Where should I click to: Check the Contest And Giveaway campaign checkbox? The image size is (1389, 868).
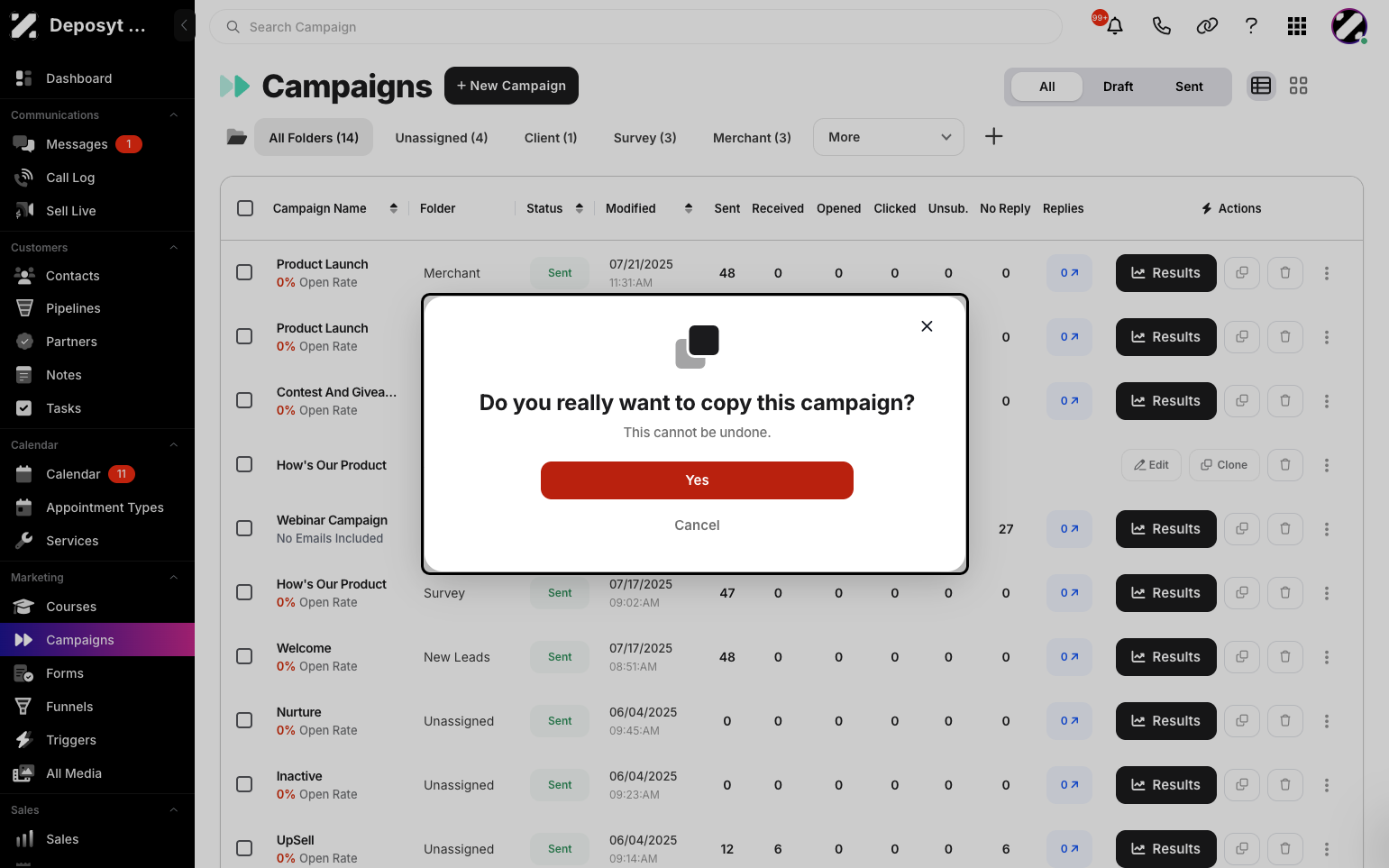coord(244,400)
